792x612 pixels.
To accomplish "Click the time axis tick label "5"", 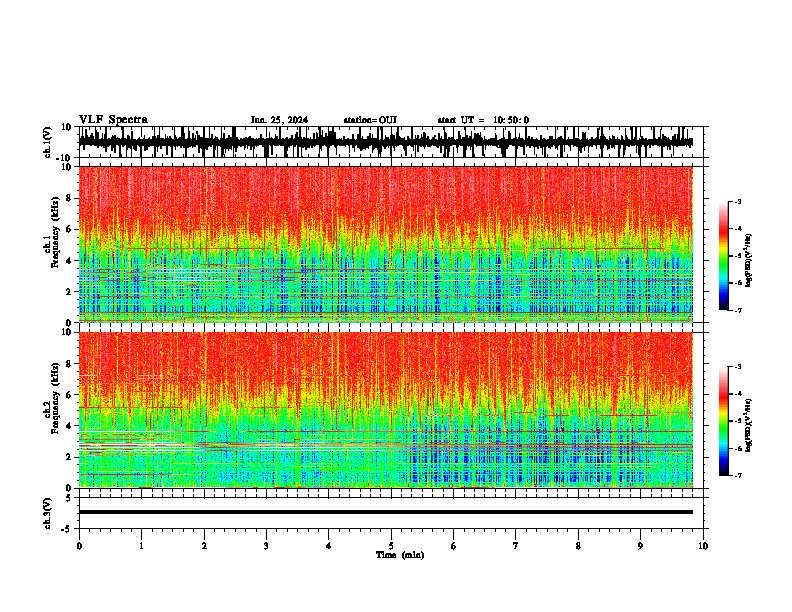I will [x=391, y=546].
